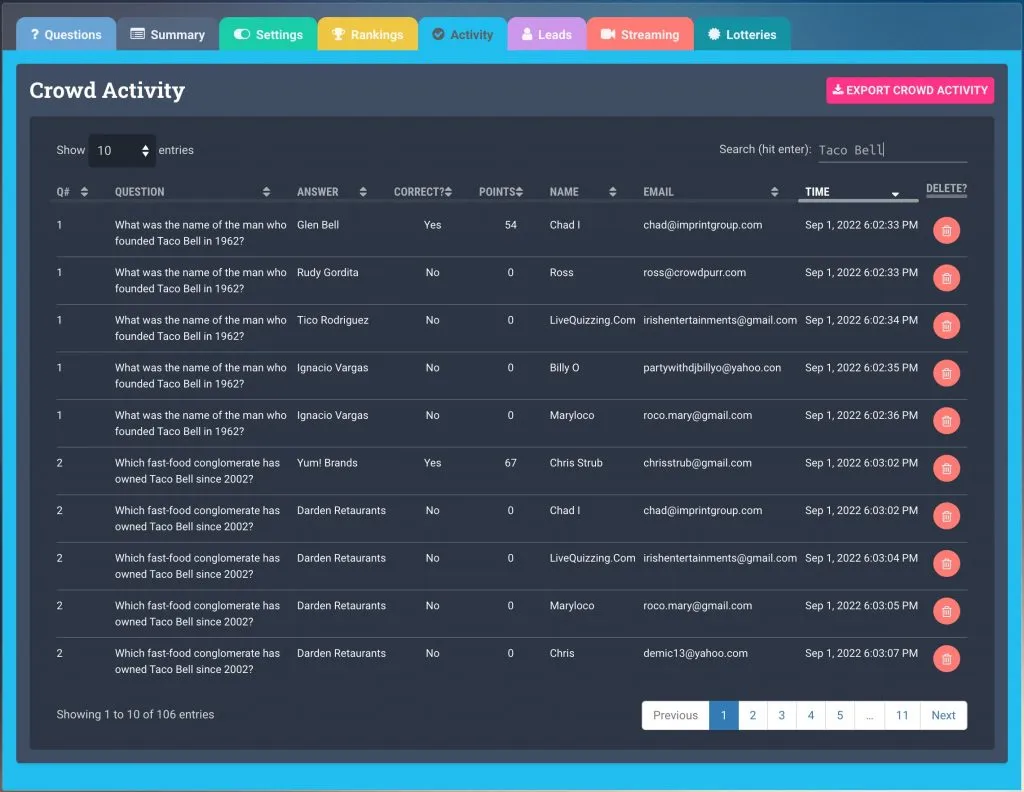Click the Previous pagination button
1024x792 pixels.
(x=675, y=715)
